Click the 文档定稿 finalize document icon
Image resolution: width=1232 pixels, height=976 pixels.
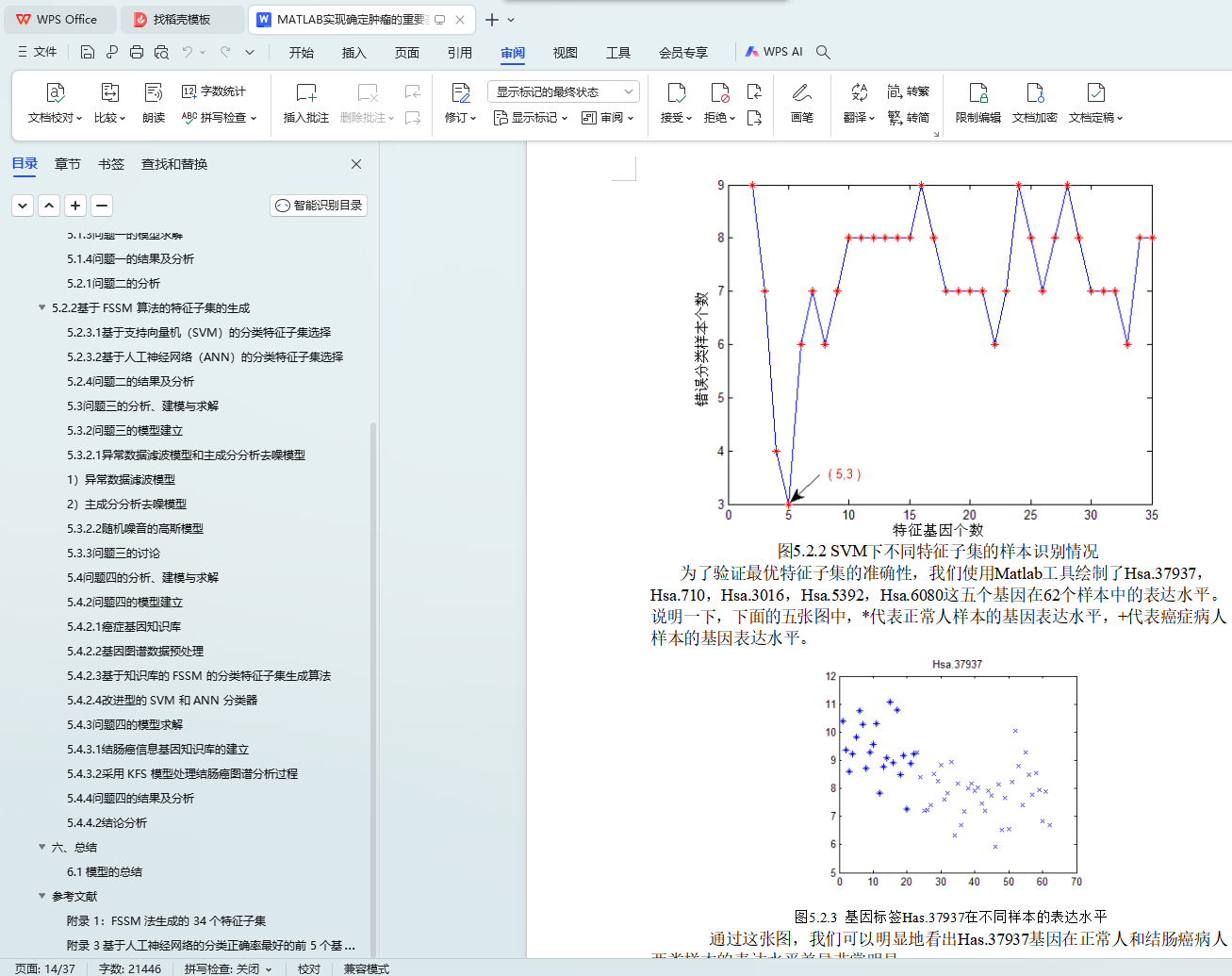coord(1095,92)
